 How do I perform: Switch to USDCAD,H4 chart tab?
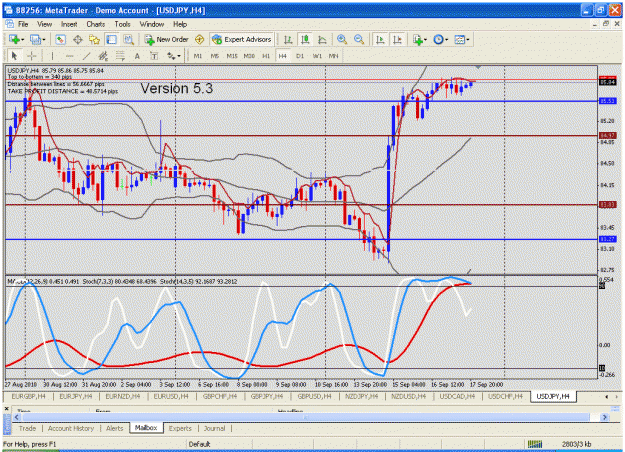pos(457,396)
